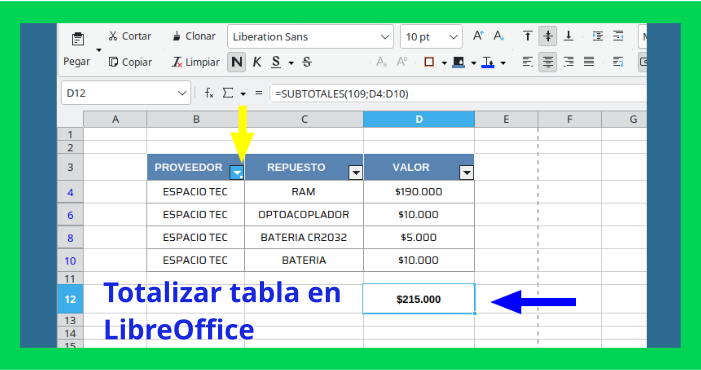This screenshot has height=370, width=701.
Task: Select row 12 header
Action: [x=70, y=299]
